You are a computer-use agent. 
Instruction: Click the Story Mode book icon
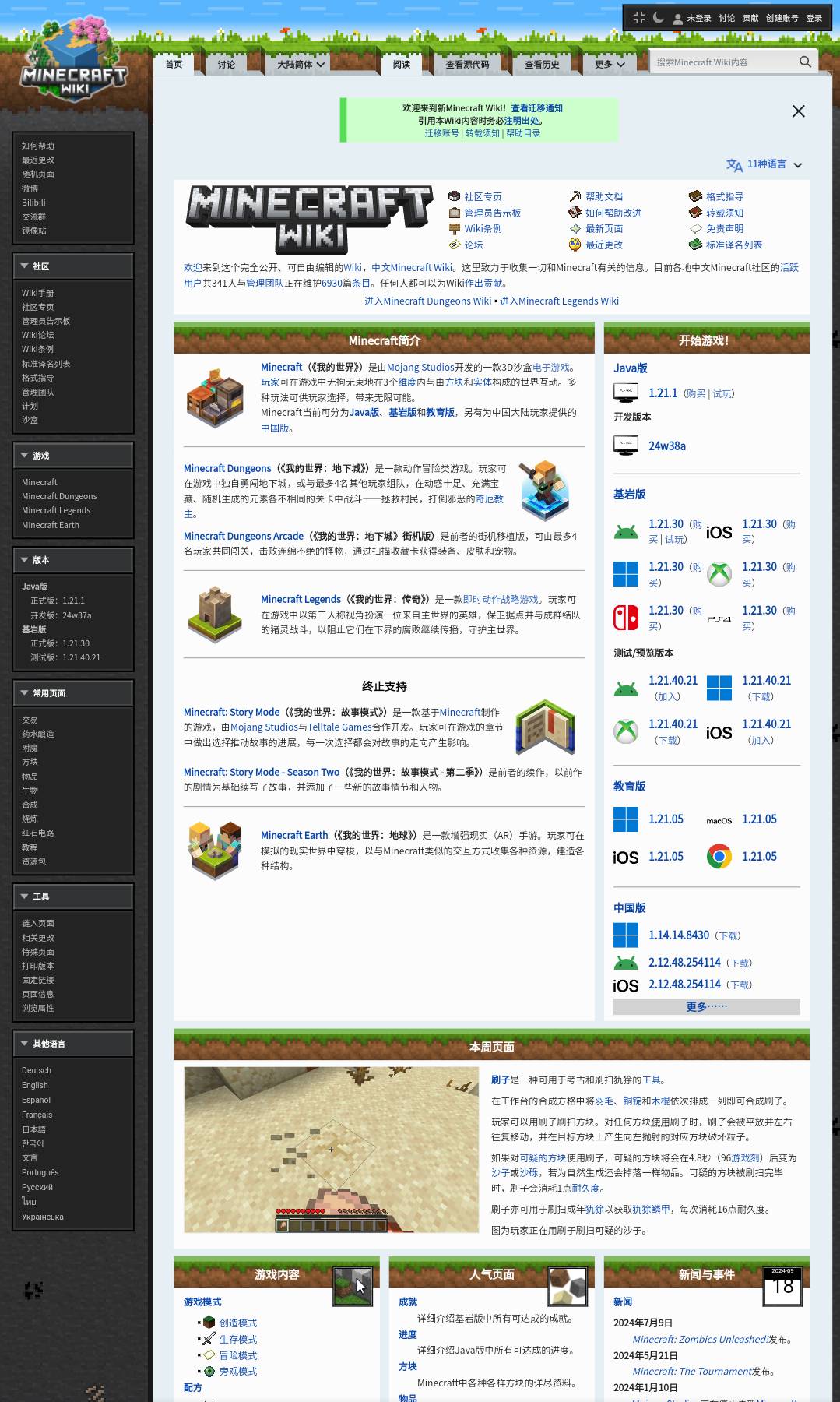[x=545, y=727]
